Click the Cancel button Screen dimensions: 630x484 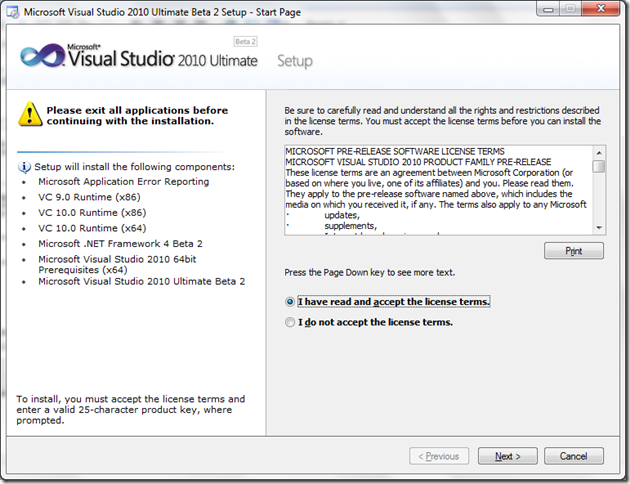[573, 456]
